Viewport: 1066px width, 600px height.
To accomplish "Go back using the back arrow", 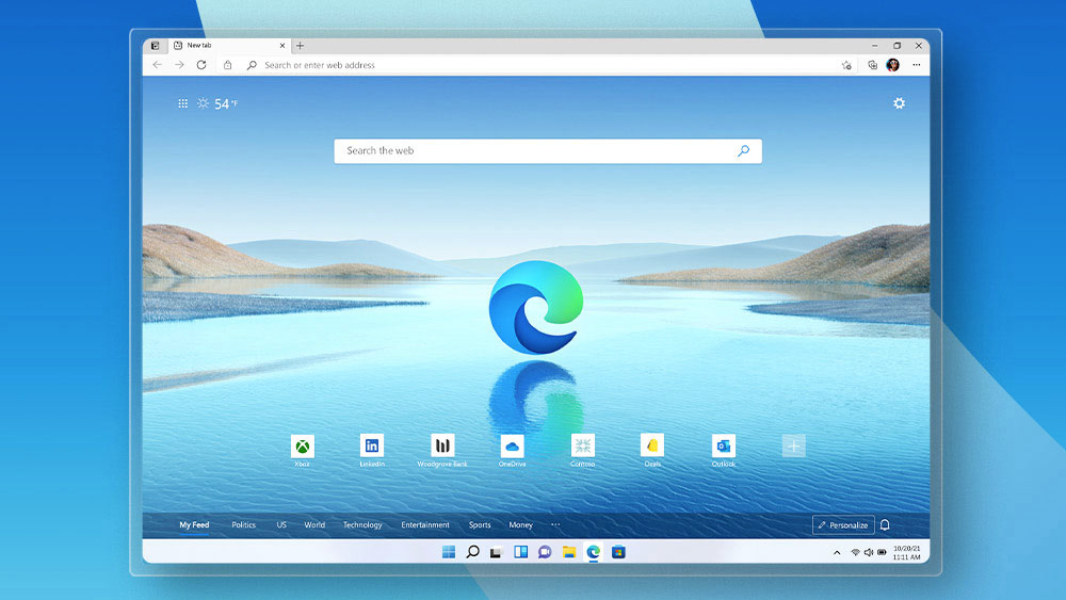I will 157,65.
